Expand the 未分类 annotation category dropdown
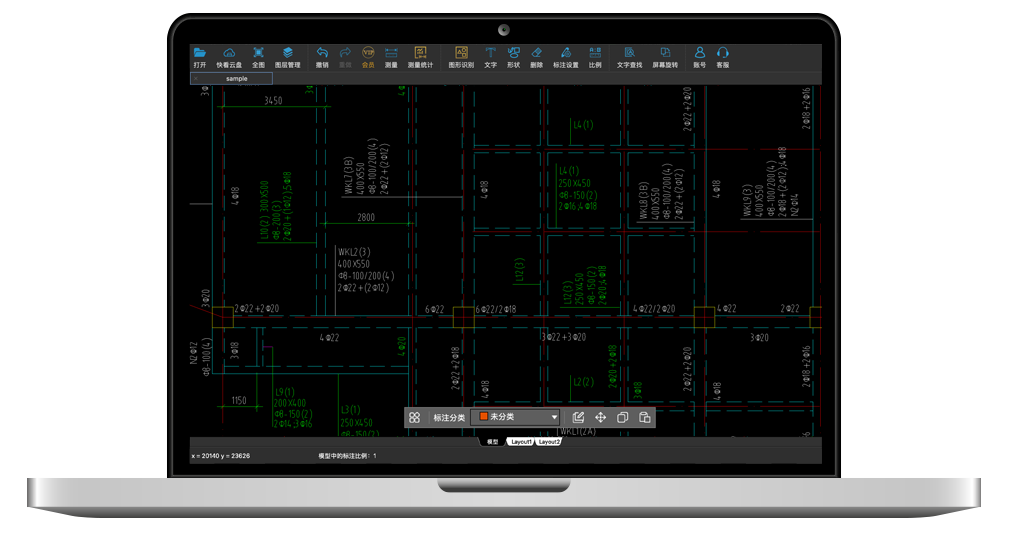 (554, 418)
